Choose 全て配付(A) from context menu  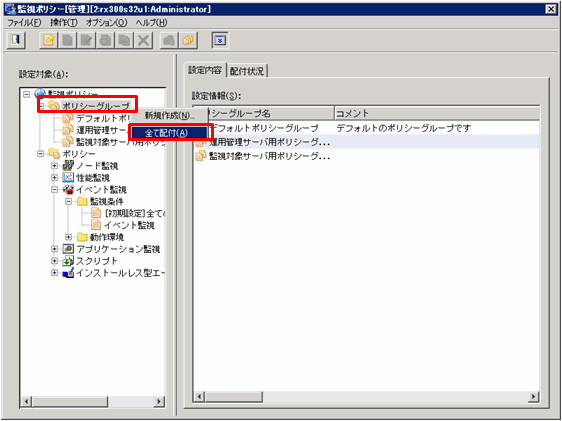169,133
